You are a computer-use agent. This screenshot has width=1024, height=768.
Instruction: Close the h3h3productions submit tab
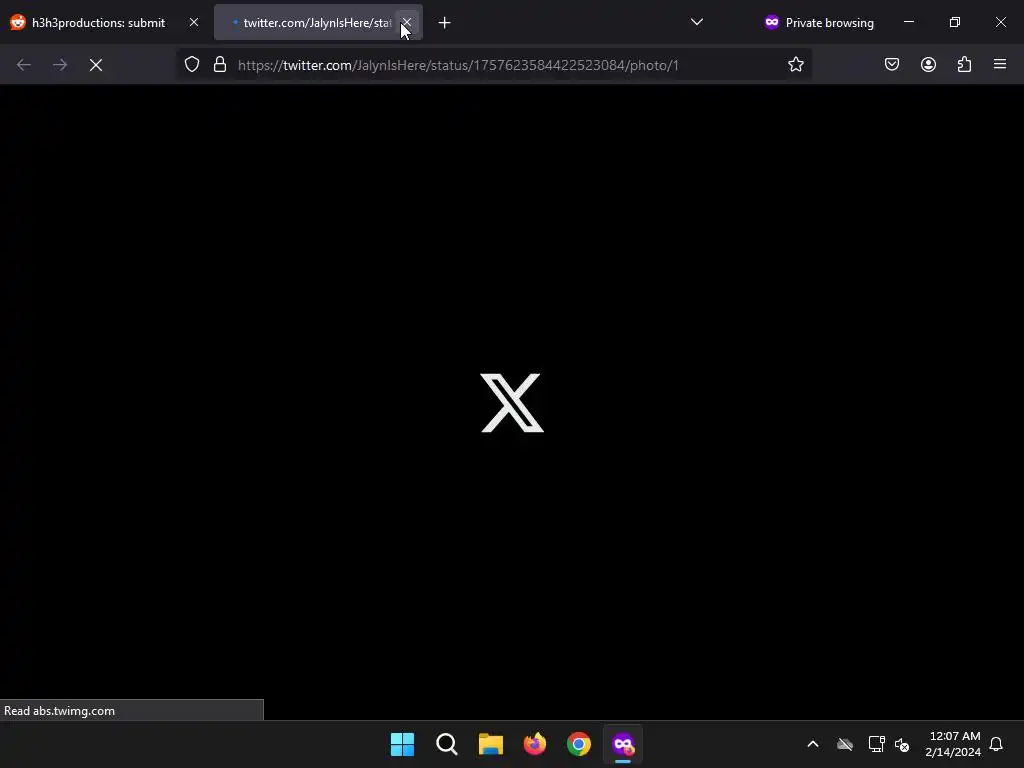[194, 22]
